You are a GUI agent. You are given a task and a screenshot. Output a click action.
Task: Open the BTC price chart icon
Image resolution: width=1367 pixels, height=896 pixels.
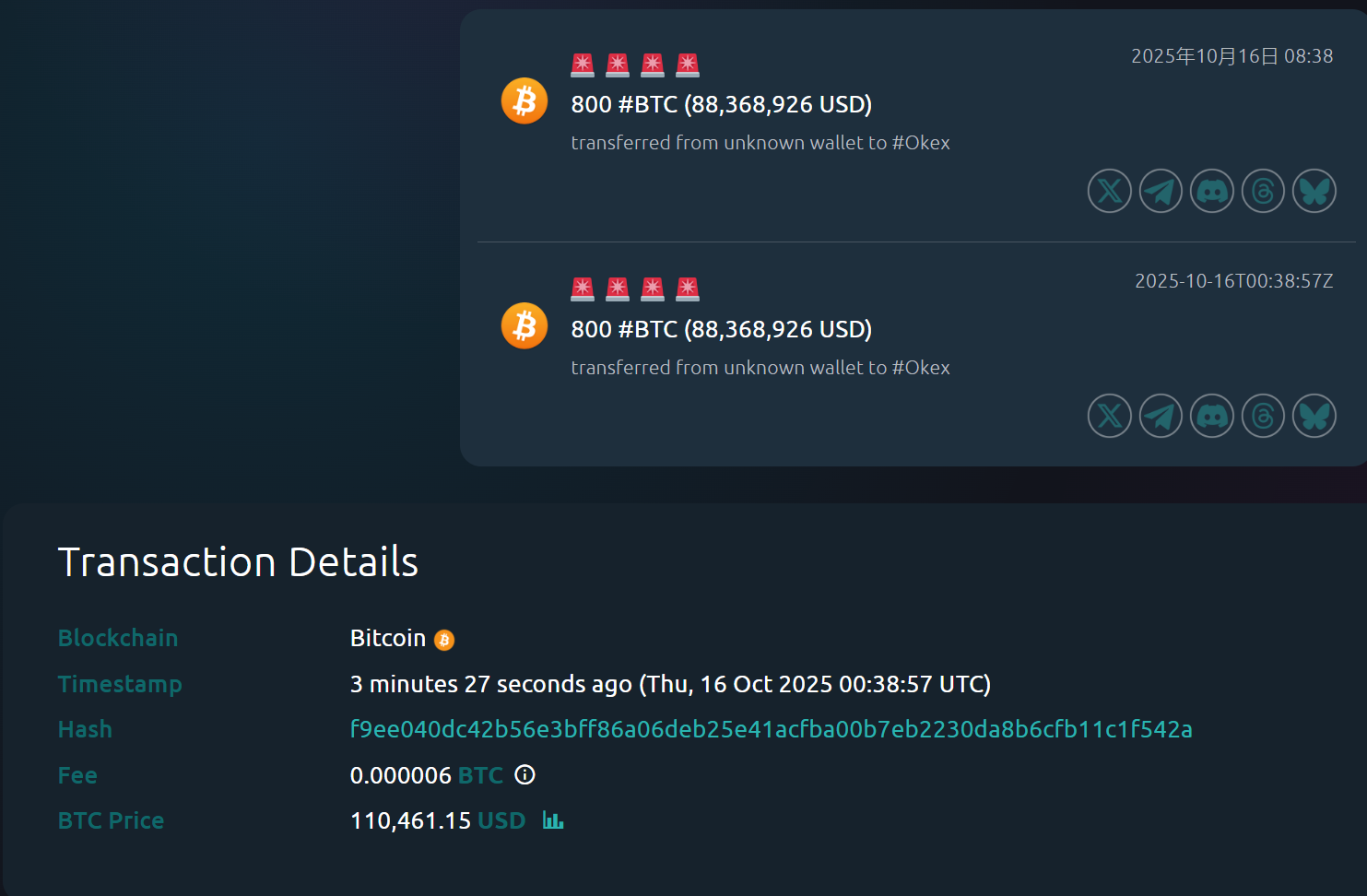pyautogui.click(x=552, y=819)
